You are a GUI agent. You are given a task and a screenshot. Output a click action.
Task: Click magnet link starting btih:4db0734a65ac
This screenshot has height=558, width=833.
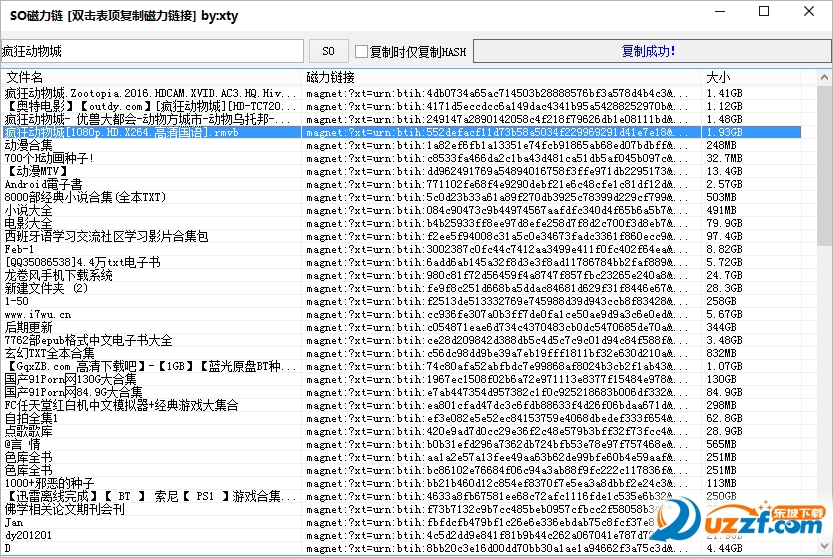click(497, 94)
